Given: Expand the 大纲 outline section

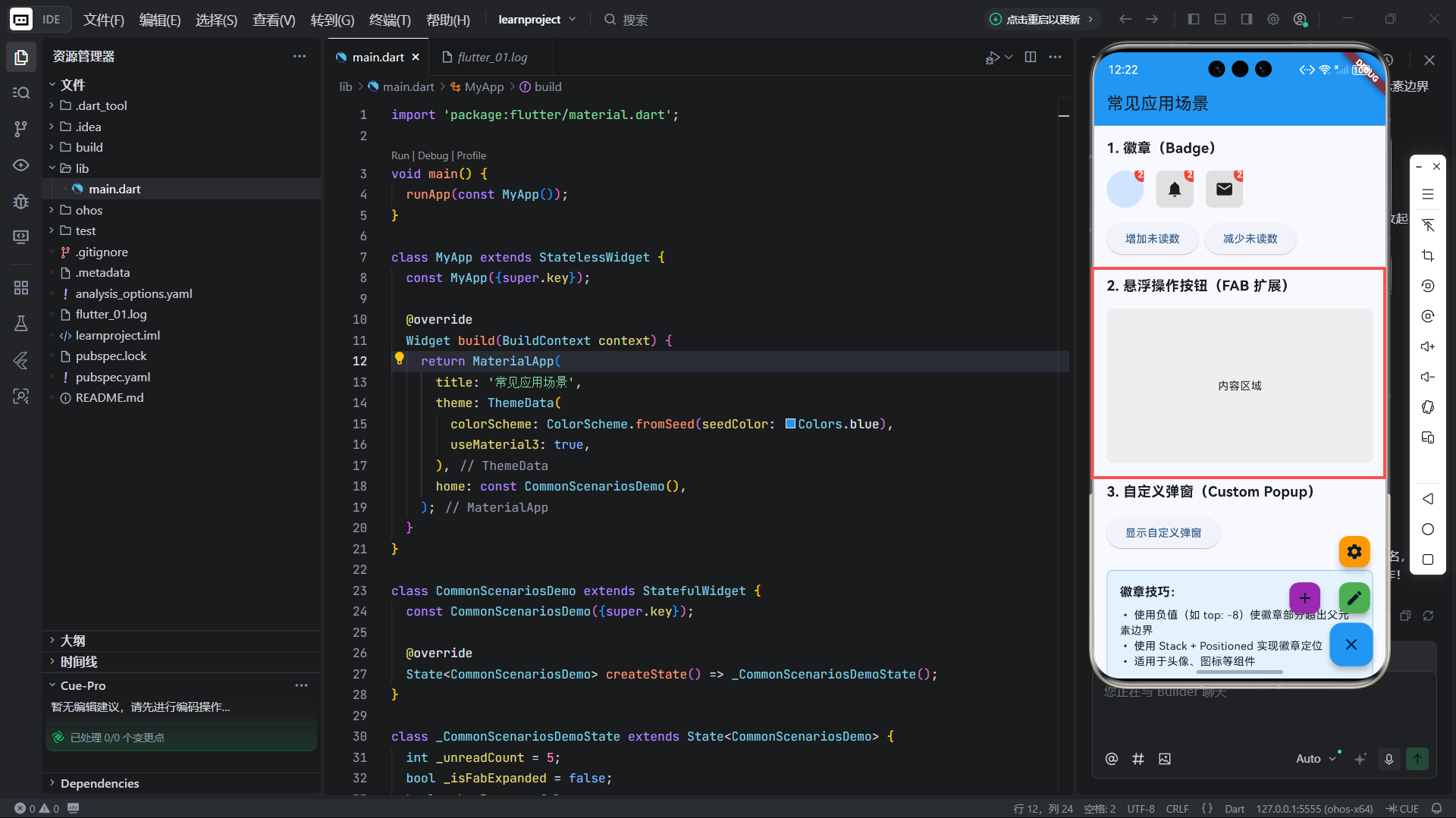Looking at the screenshot, I should pos(72,641).
